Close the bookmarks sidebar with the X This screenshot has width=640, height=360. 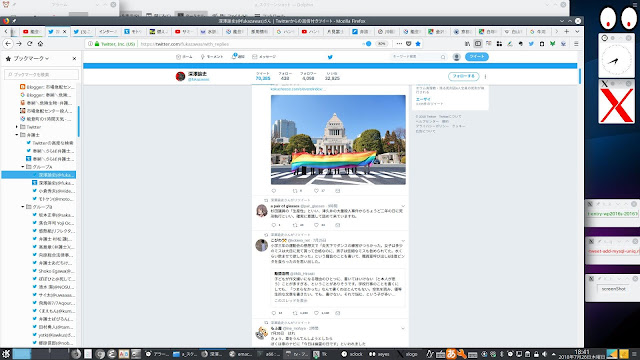tap(74, 59)
